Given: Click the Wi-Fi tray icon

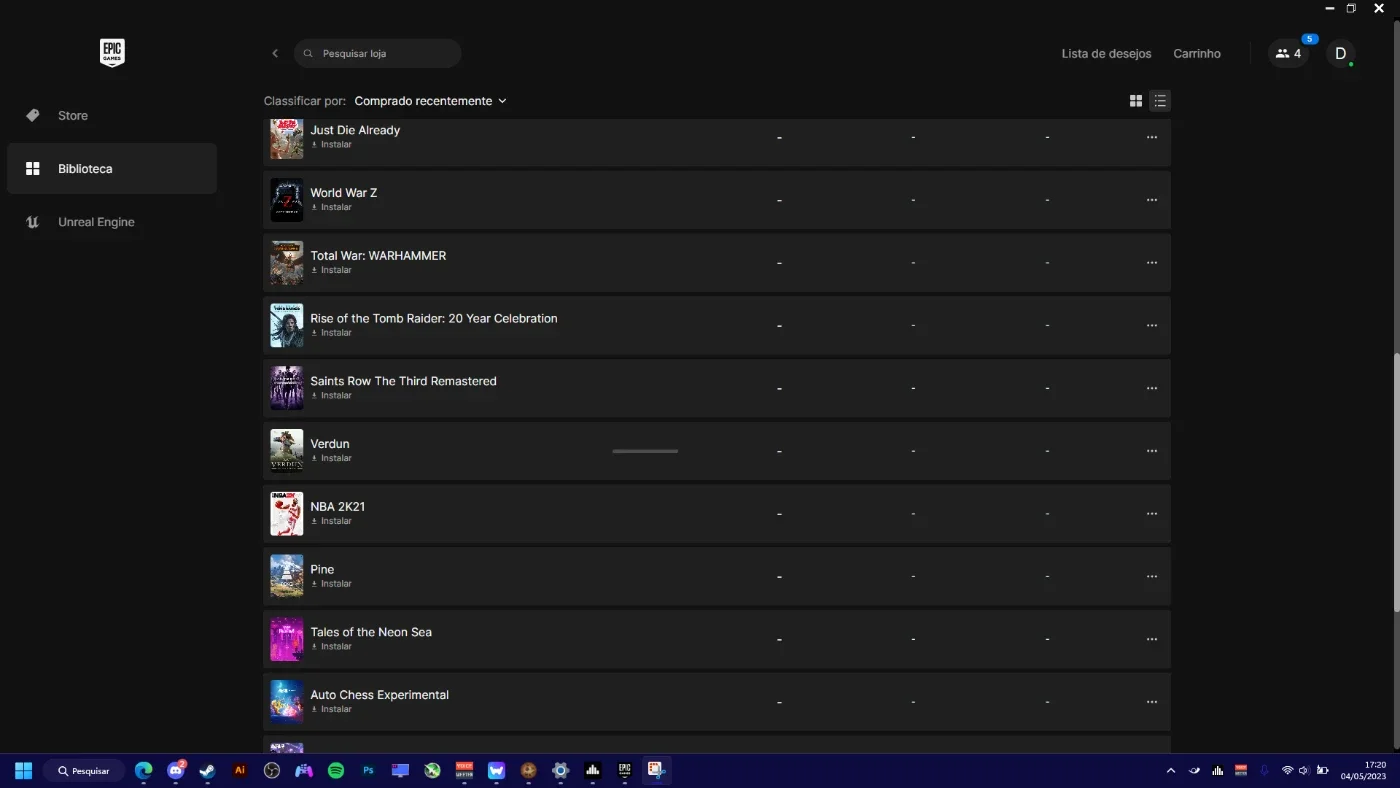Looking at the screenshot, I should 1287,771.
